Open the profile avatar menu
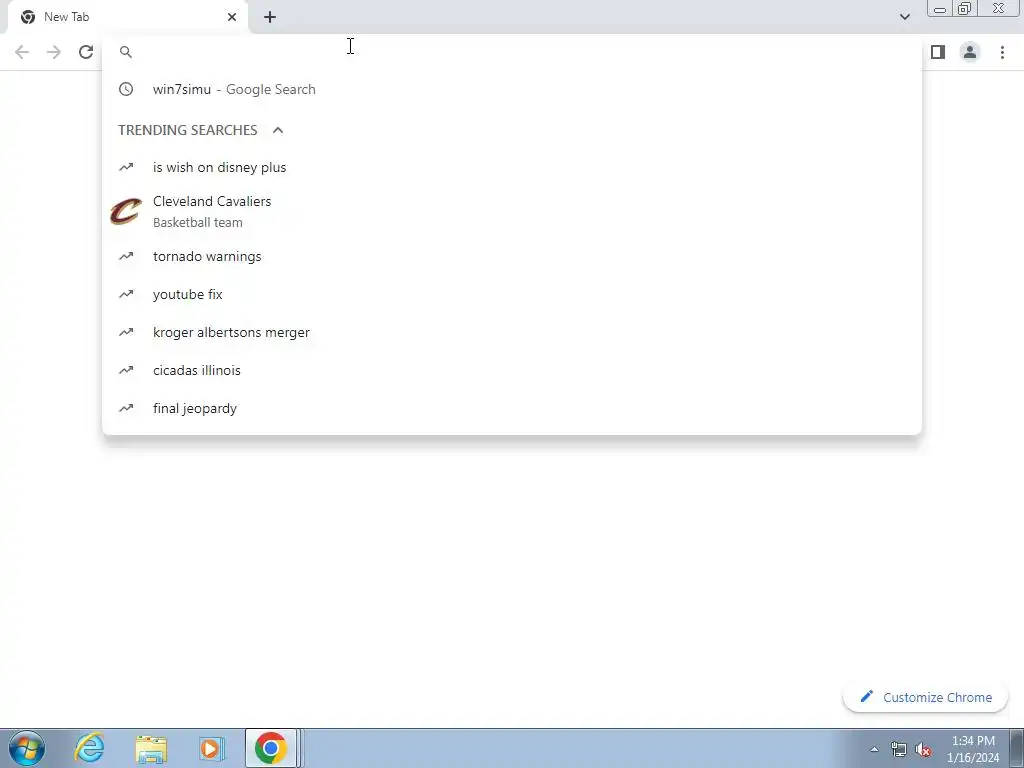Image resolution: width=1024 pixels, height=768 pixels. [x=970, y=52]
